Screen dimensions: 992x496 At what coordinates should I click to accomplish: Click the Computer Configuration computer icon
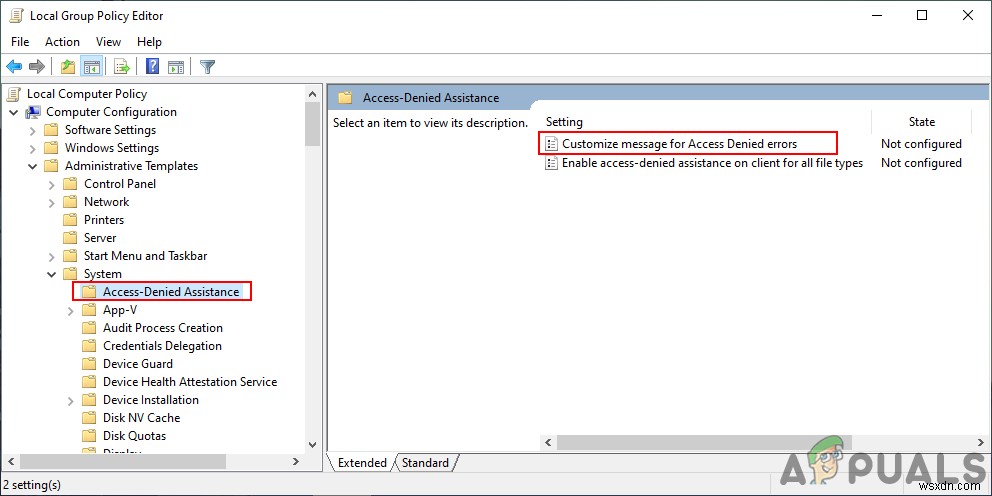(32, 112)
